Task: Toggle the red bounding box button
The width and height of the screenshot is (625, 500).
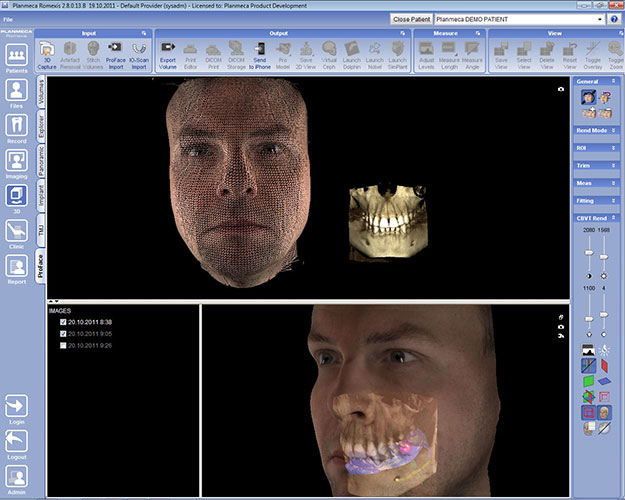Action: click(x=589, y=412)
